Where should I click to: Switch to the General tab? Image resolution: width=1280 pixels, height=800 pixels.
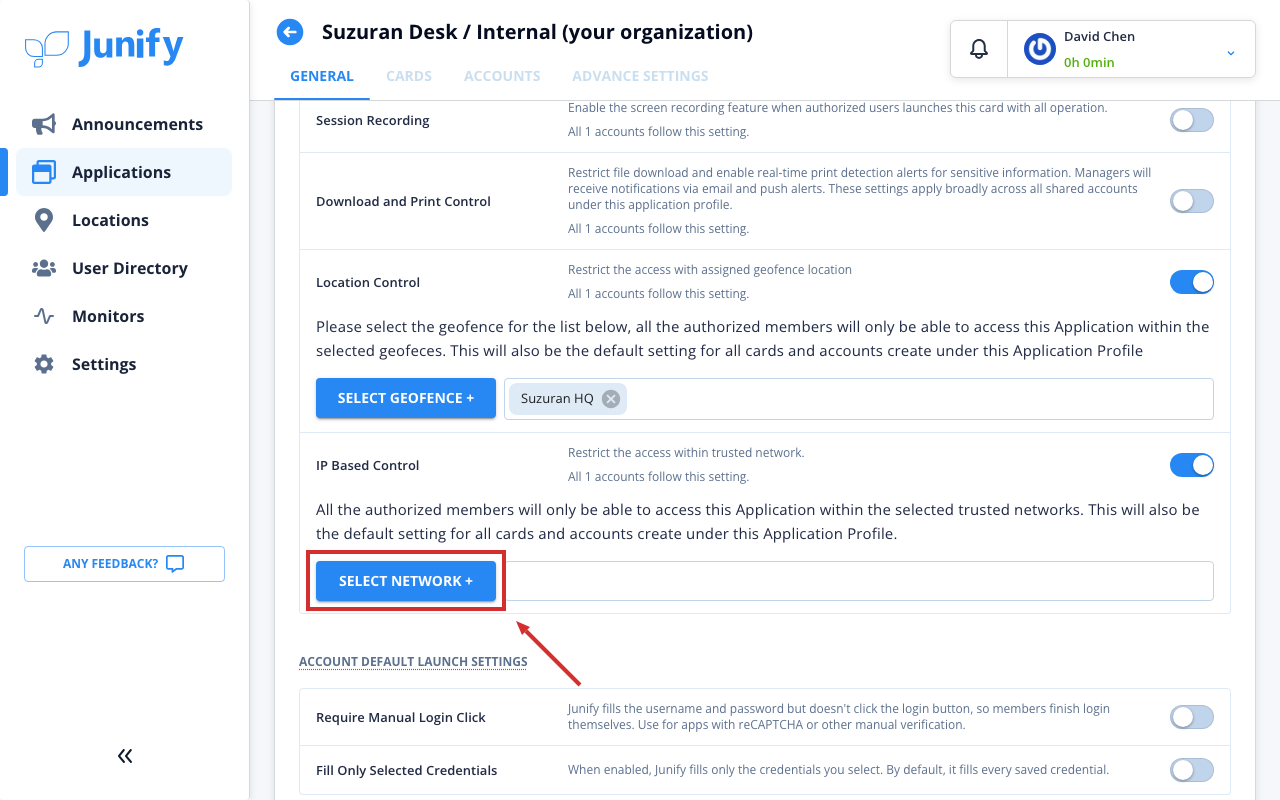(322, 76)
